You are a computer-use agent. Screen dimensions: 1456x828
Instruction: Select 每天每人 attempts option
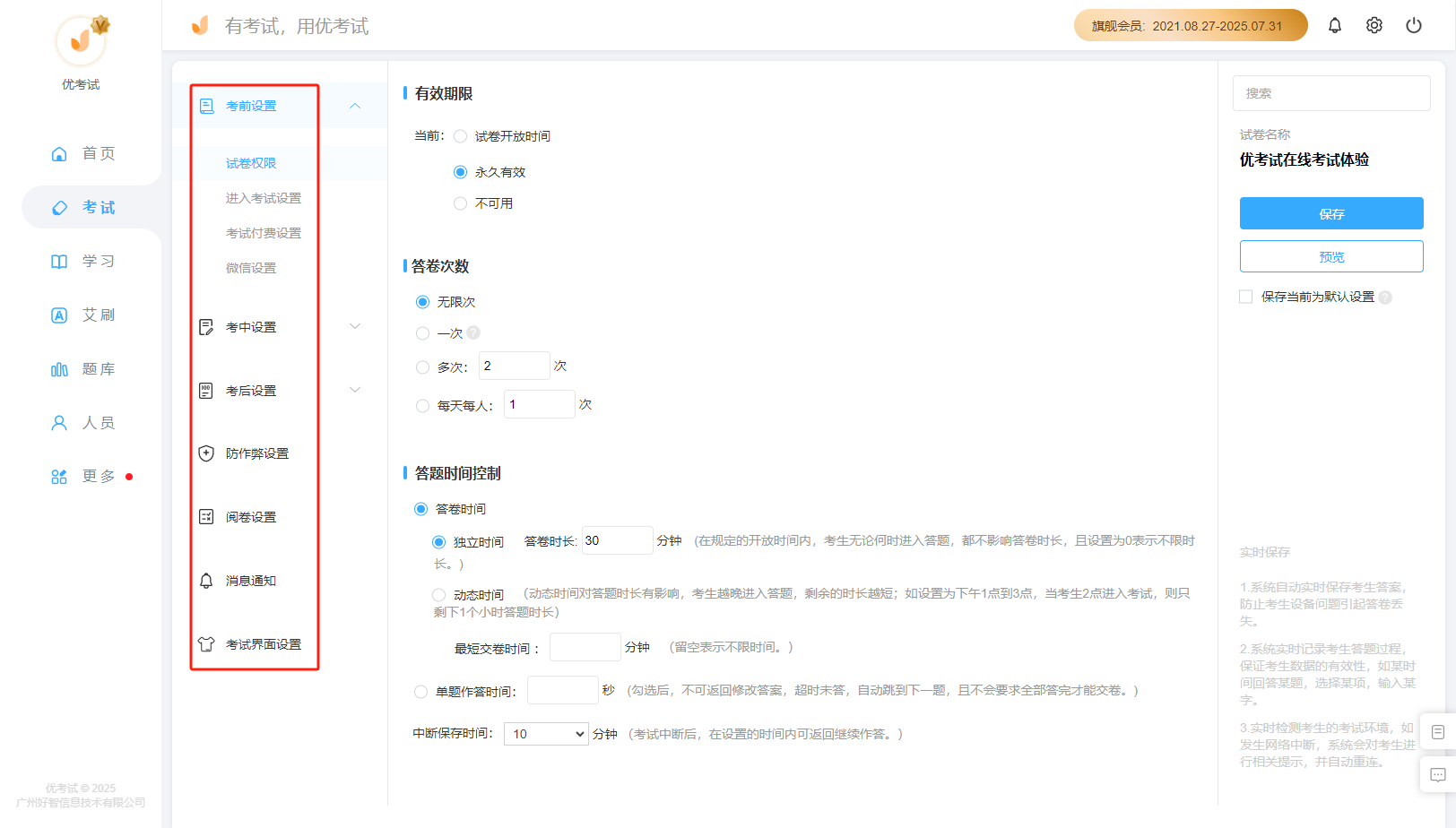(422, 406)
